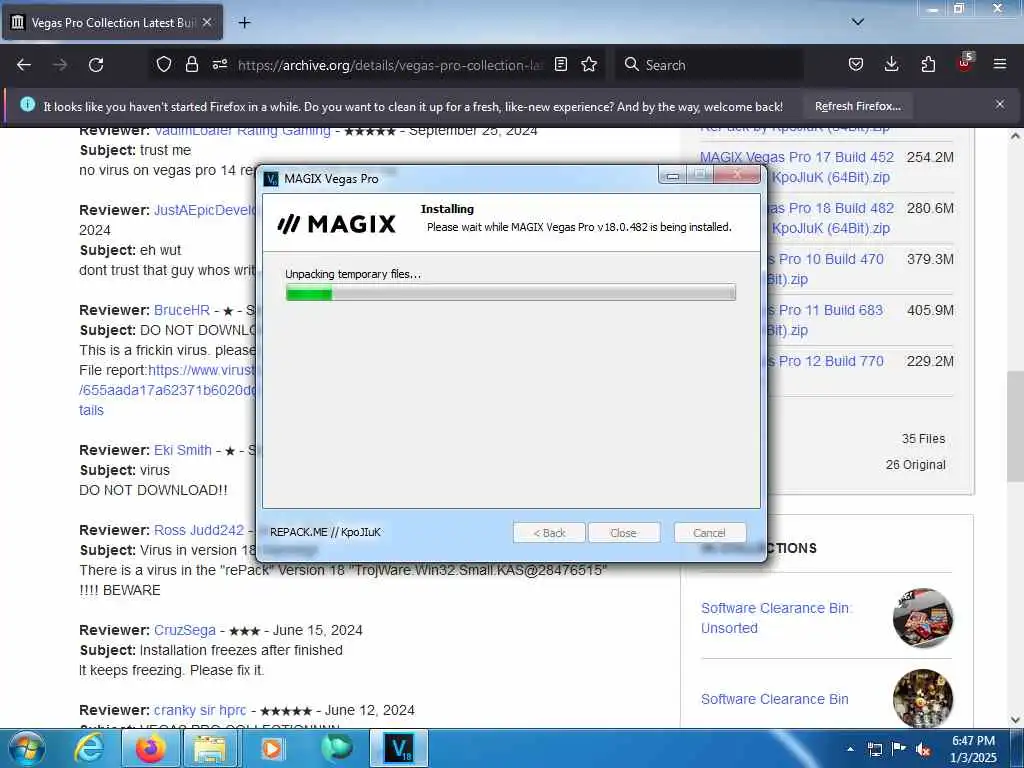Open reviewer JustAEpicDevel profile link
Viewport: 1024px width, 768px height.
[205, 210]
